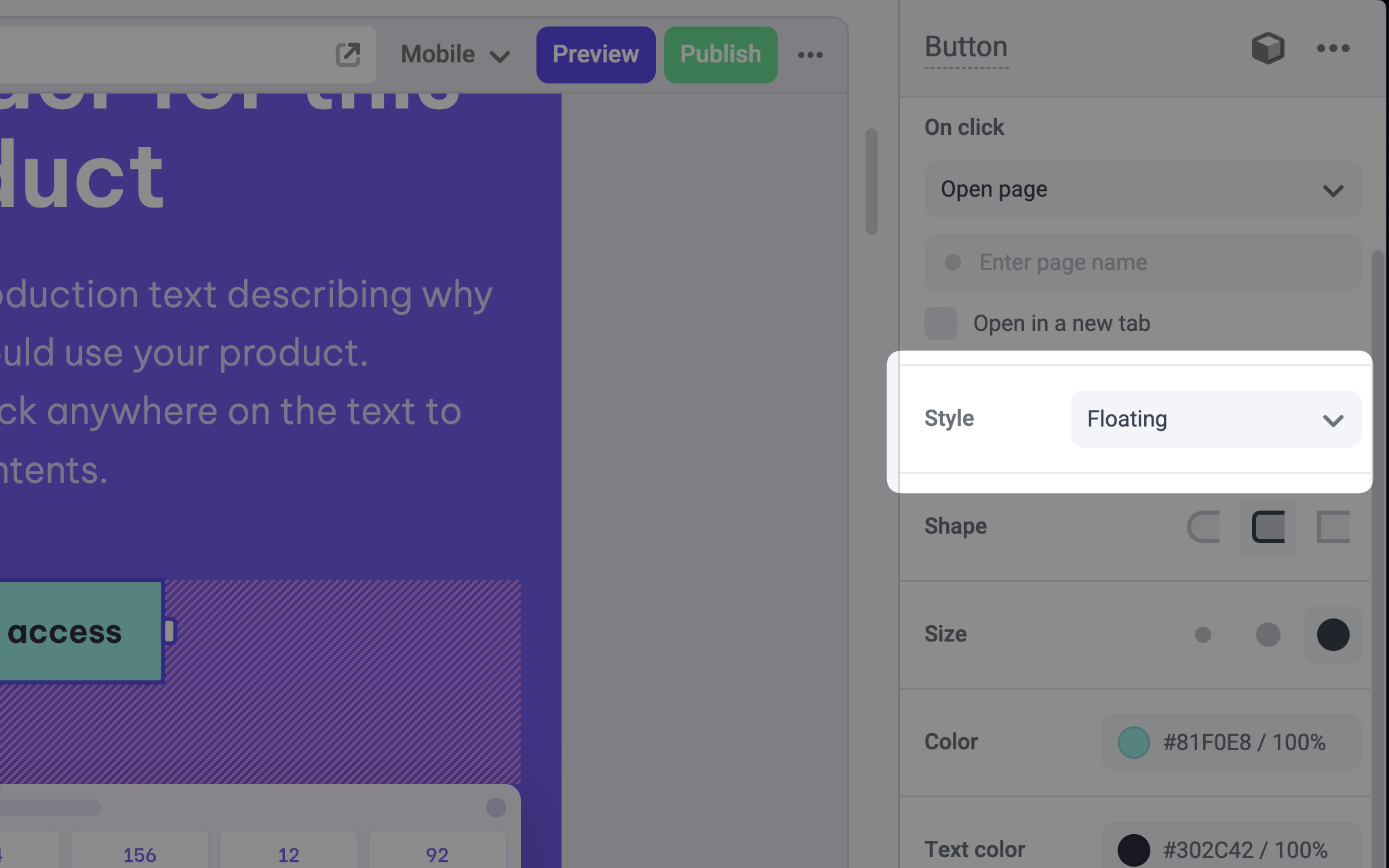The image size is (1389, 868).
Task: Open the Mobile device view dropdown
Action: click(455, 55)
